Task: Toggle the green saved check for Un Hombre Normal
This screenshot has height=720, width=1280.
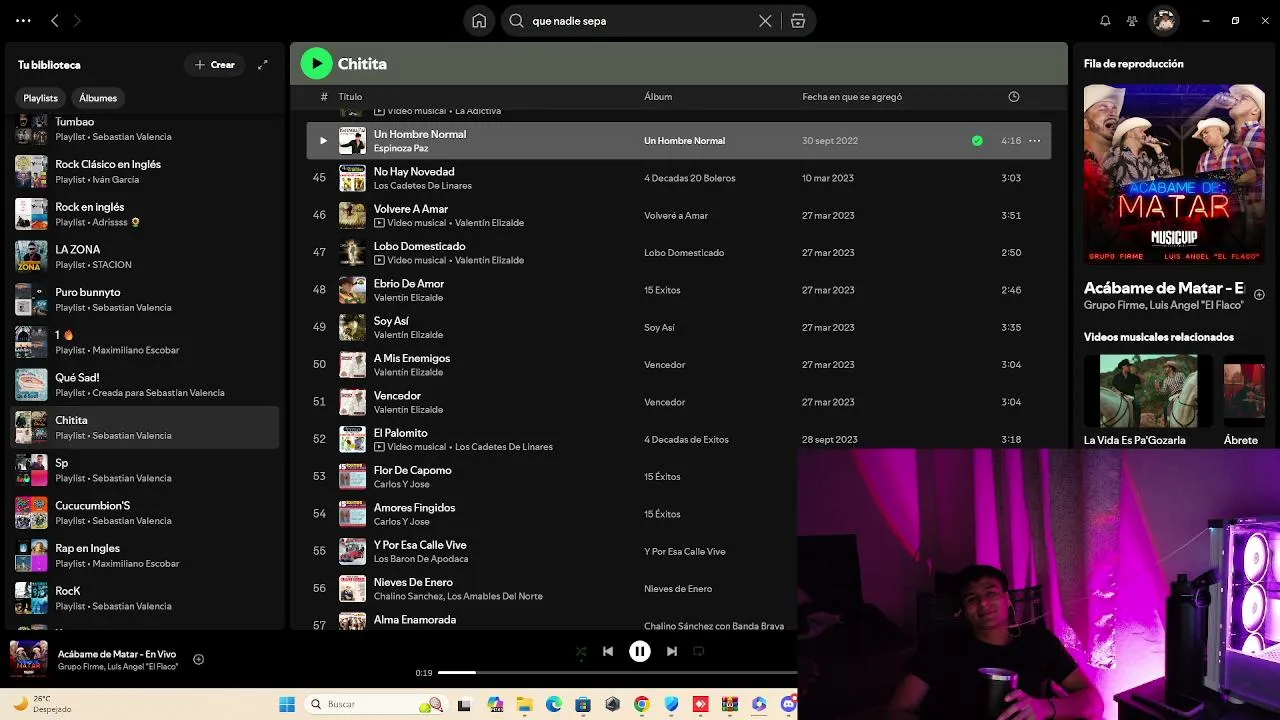Action: click(x=977, y=141)
